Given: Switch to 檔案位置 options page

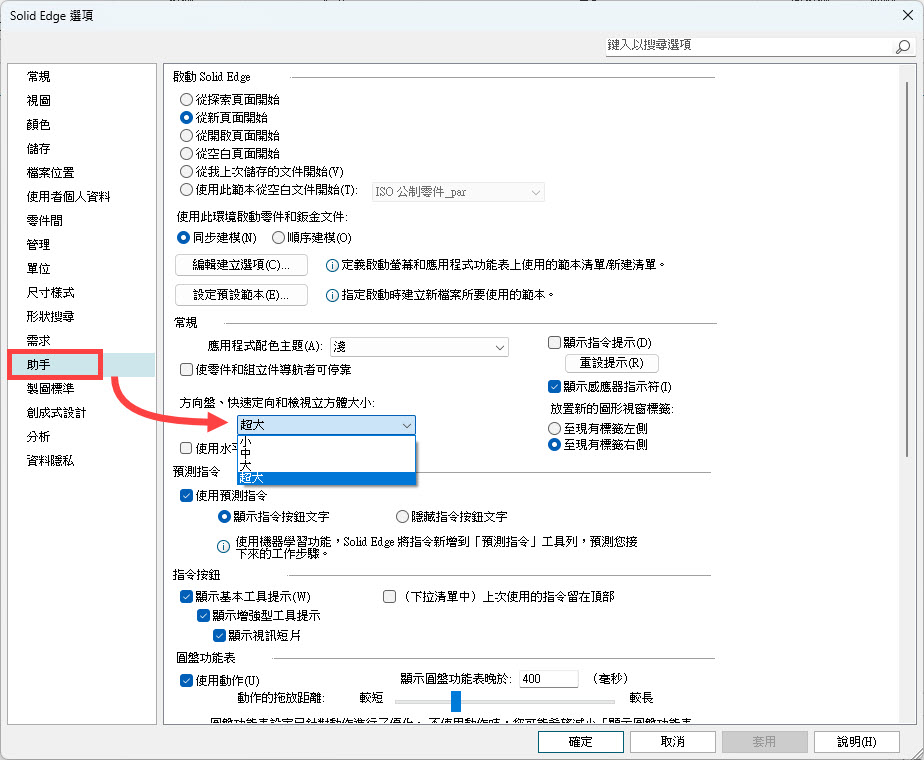Looking at the screenshot, I should point(50,173).
